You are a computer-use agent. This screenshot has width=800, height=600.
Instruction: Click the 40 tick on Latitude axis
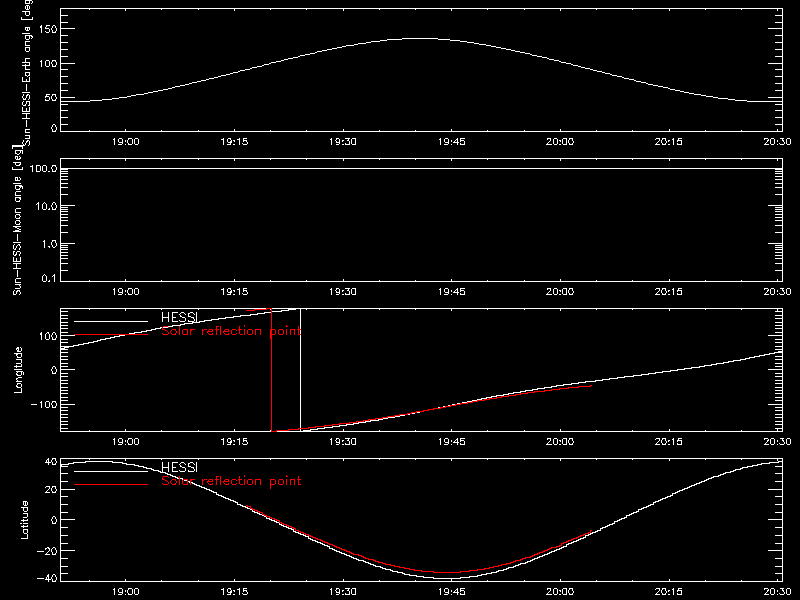[x=51, y=462]
